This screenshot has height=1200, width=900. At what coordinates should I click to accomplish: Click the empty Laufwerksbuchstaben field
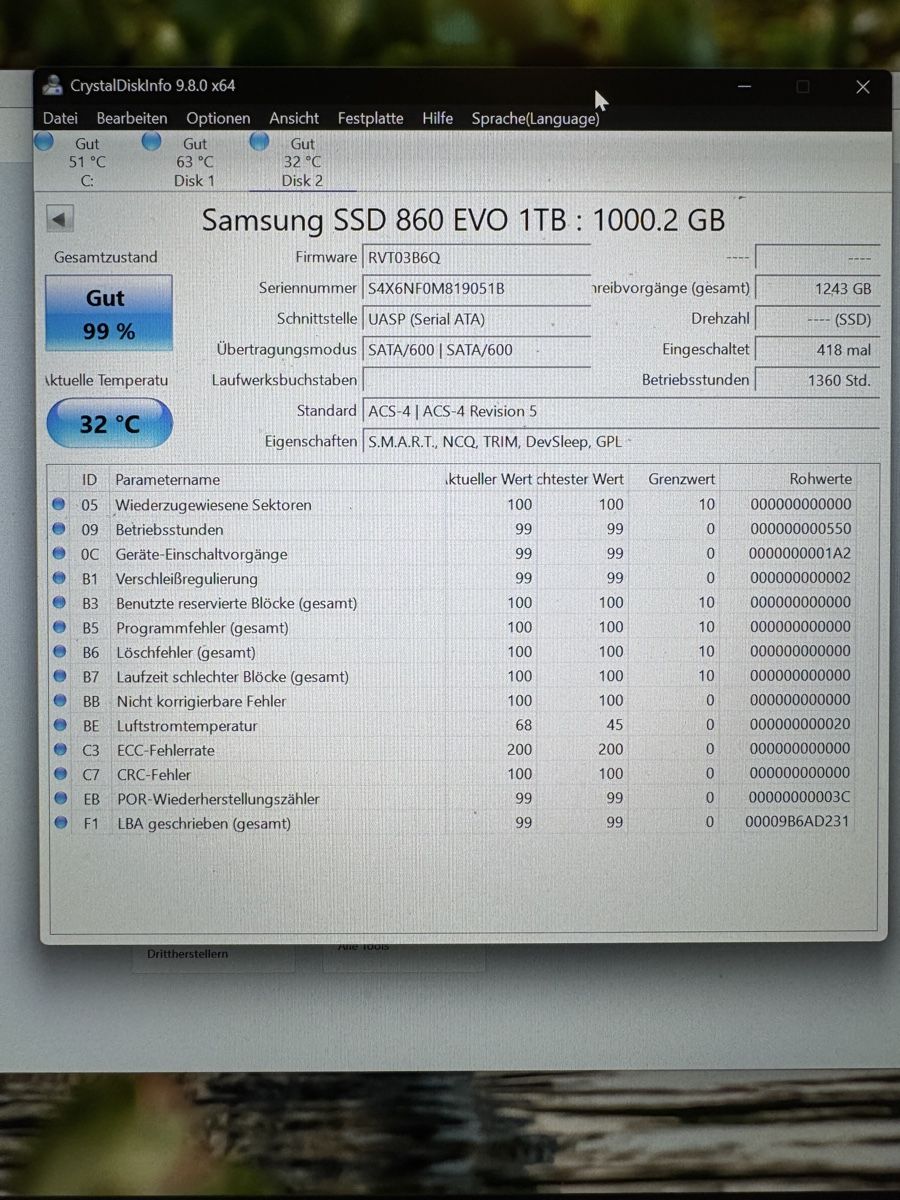(x=476, y=380)
